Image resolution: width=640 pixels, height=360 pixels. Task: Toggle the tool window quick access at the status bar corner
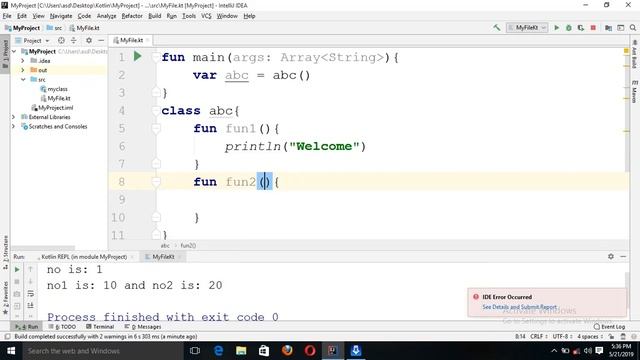tap(7, 337)
